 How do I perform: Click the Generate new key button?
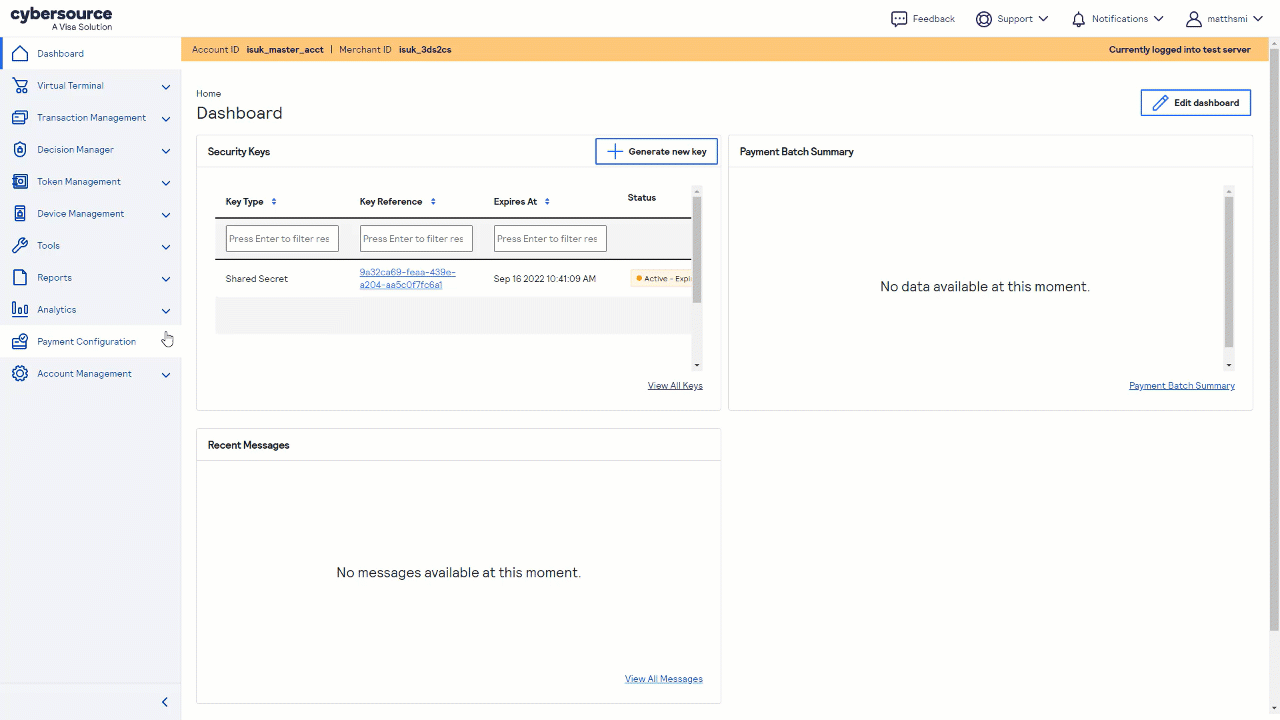[656, 151]
